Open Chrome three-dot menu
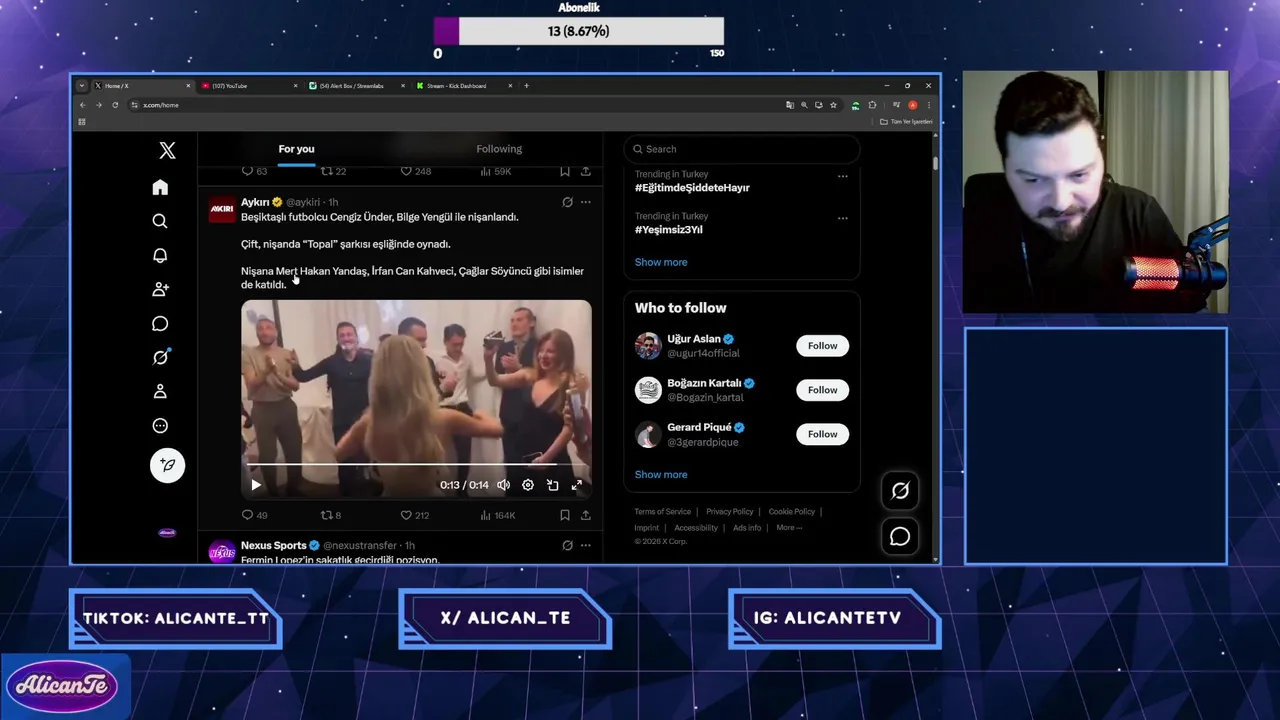Viewport: 1280px width, 720px height. (x=928, y=105)
